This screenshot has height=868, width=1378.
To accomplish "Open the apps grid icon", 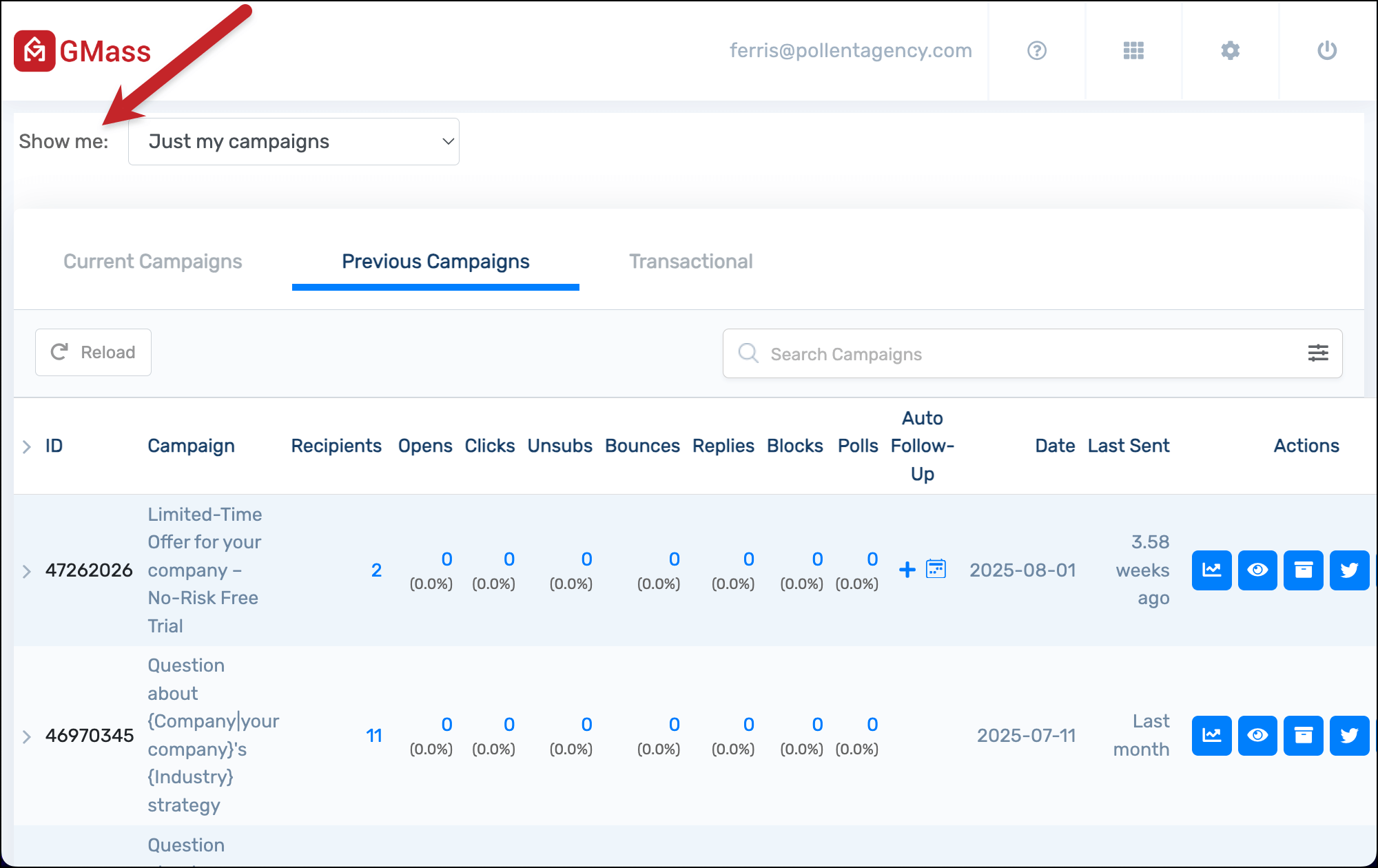I will pos(1133,51).
